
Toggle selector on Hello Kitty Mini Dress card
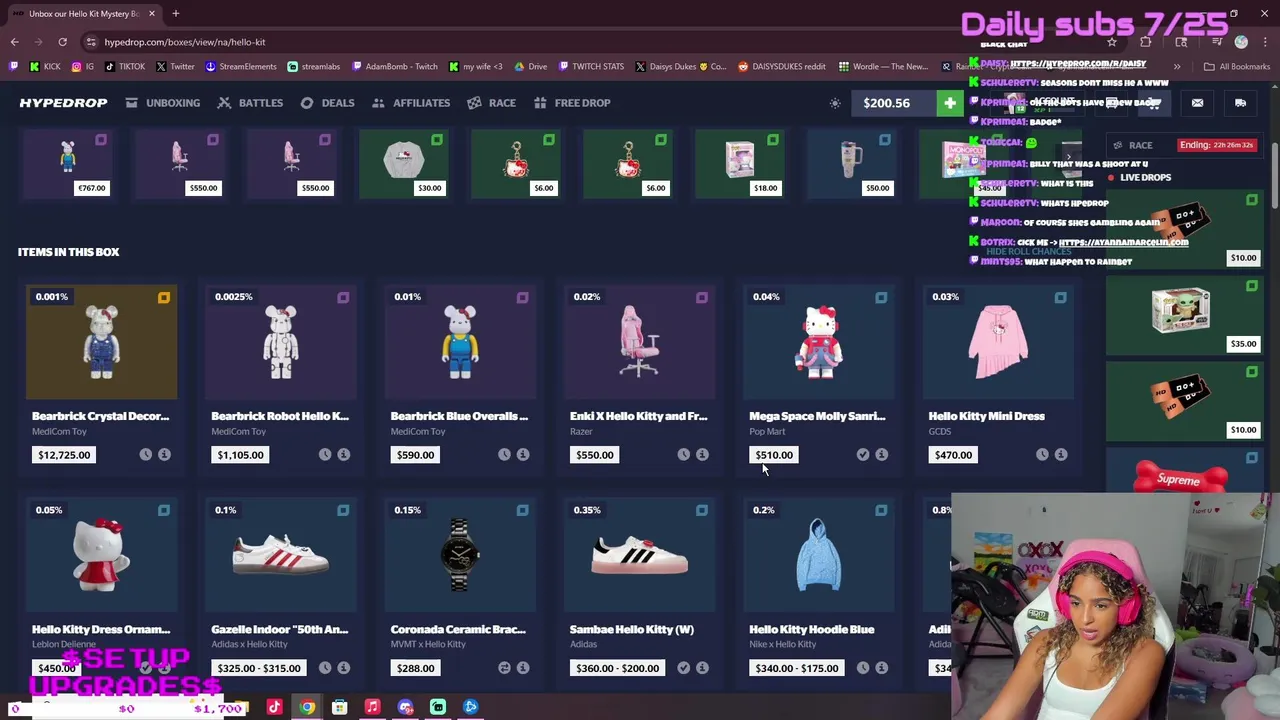tap(1060, 297)
